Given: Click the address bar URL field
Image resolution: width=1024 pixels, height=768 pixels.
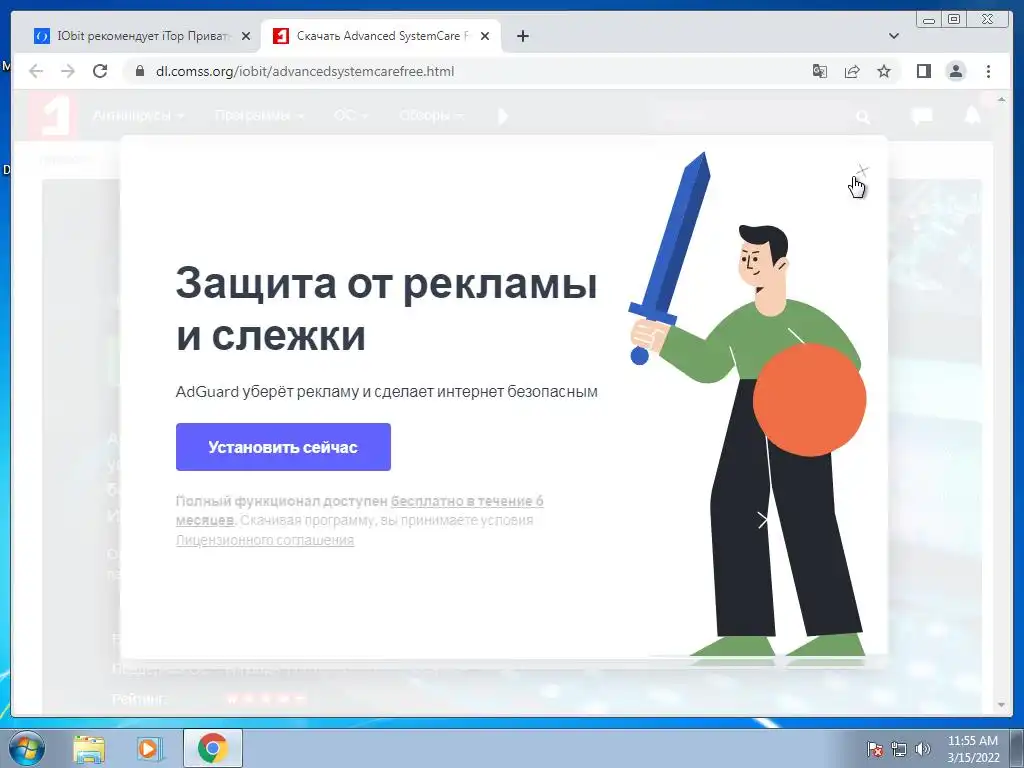Looking at the screenshot, I should [x=305, y=71].
